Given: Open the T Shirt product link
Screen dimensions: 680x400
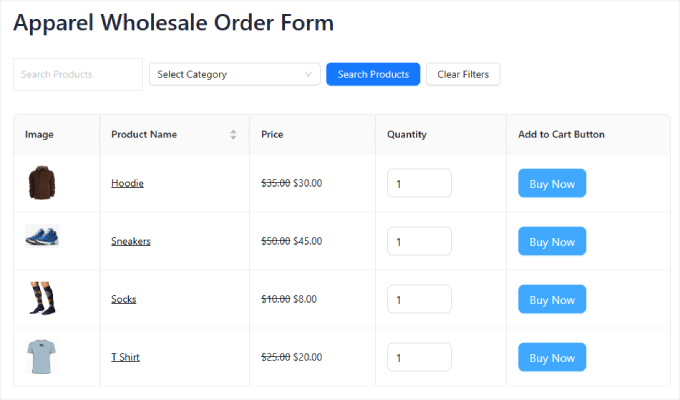Looking at the screenshot, I should [126, 358].
